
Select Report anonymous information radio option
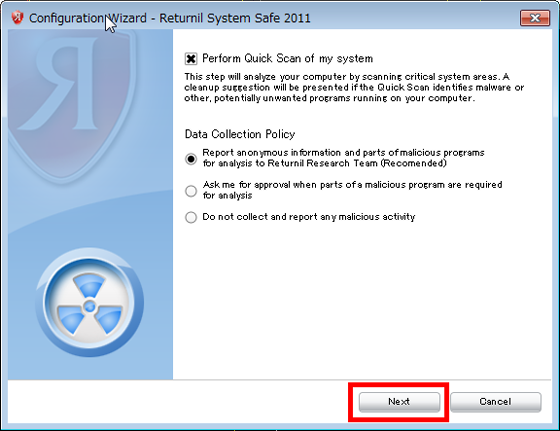point(191,159)
